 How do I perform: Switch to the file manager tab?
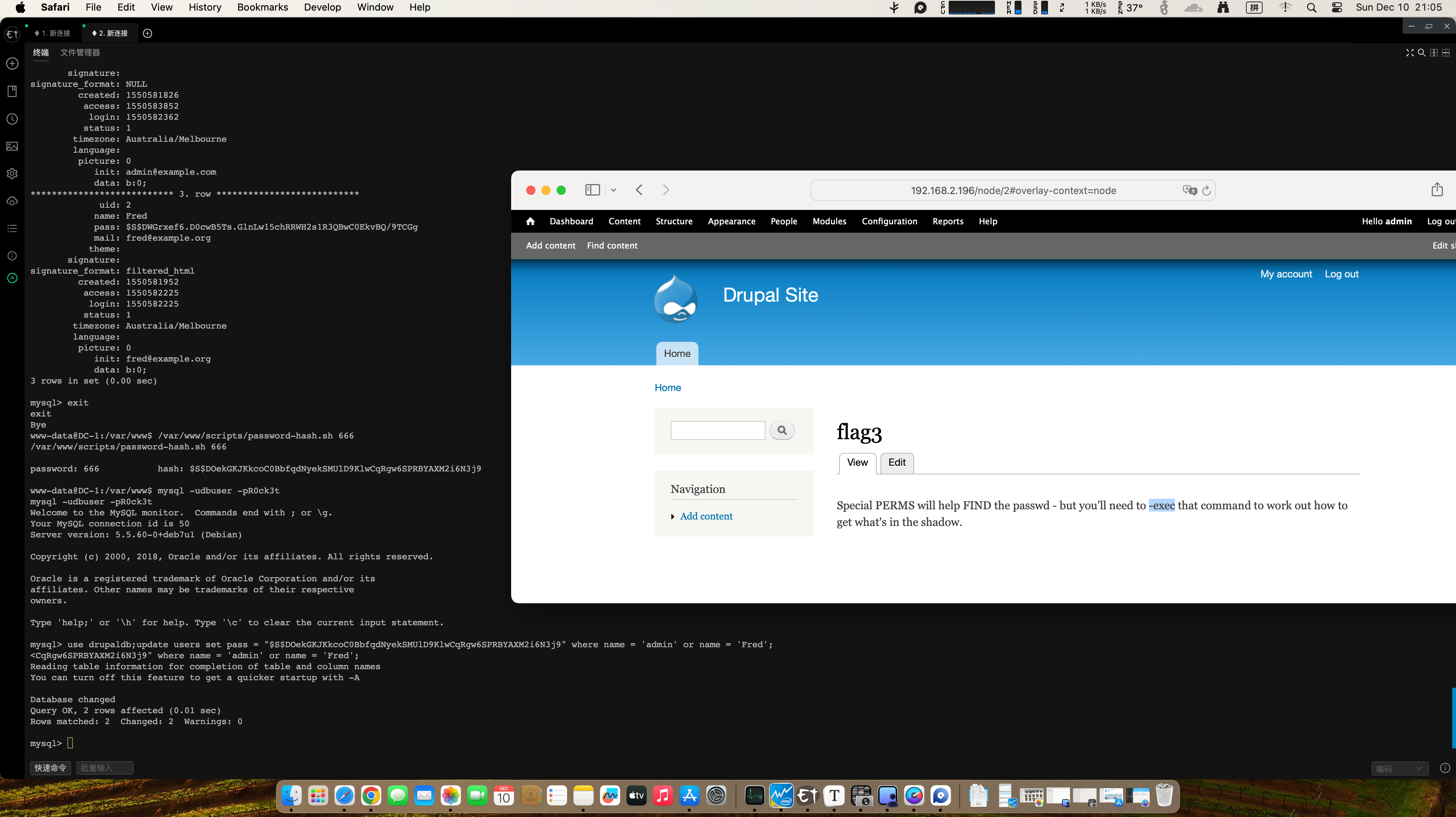pos(80,53)
